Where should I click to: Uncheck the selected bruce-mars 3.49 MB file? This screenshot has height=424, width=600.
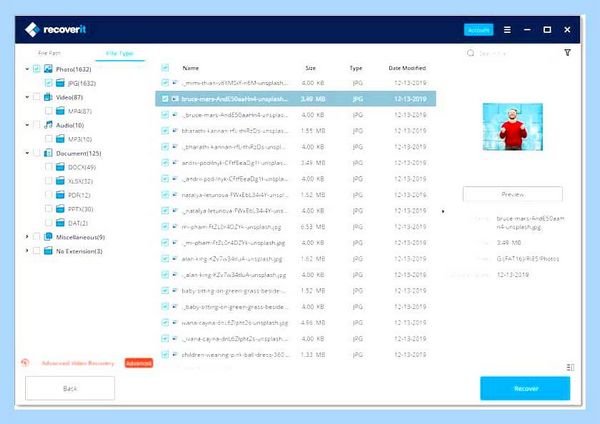(x=165, y=99)
